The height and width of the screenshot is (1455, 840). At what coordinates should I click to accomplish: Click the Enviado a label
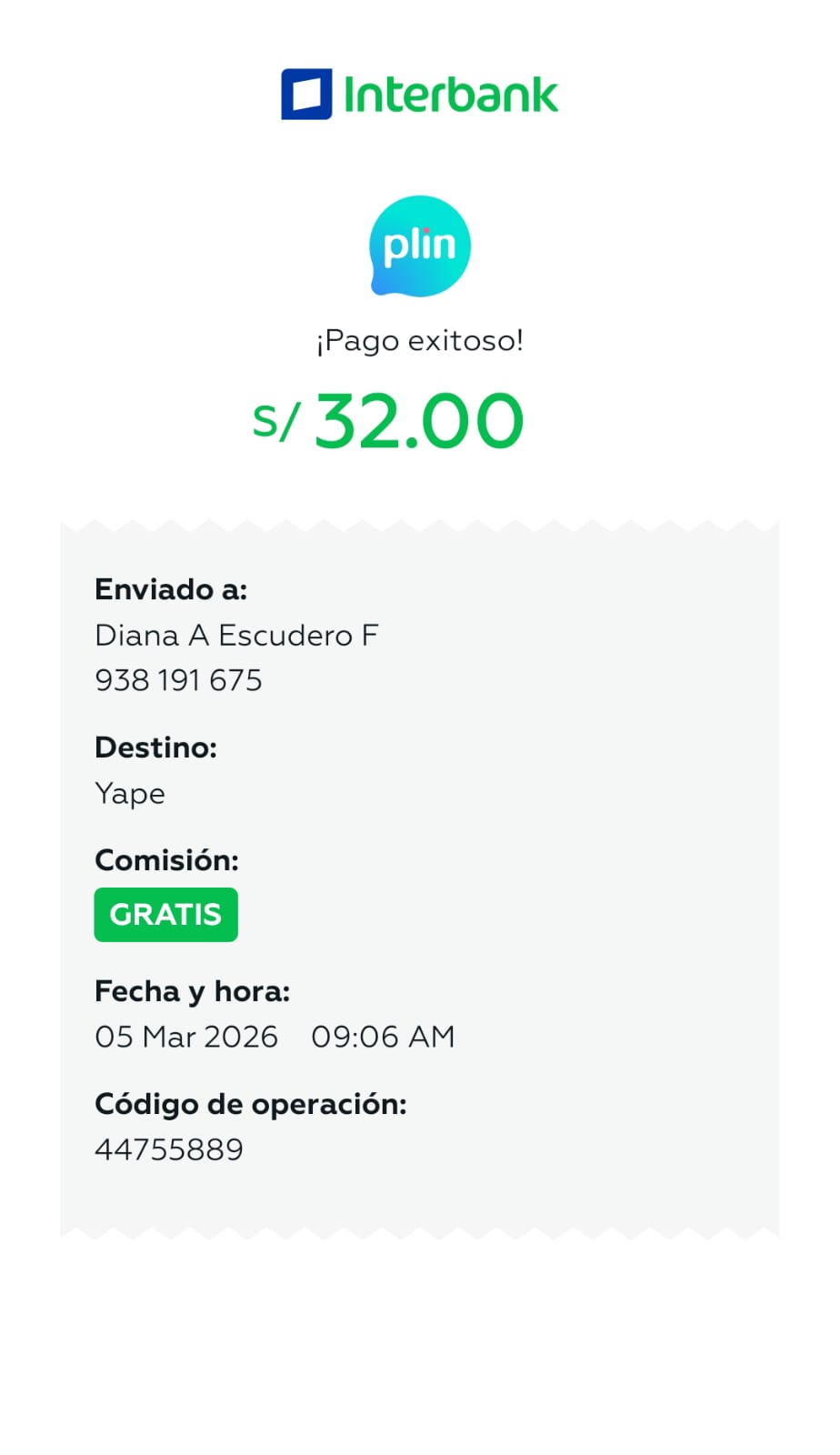[x=171, y=589]
